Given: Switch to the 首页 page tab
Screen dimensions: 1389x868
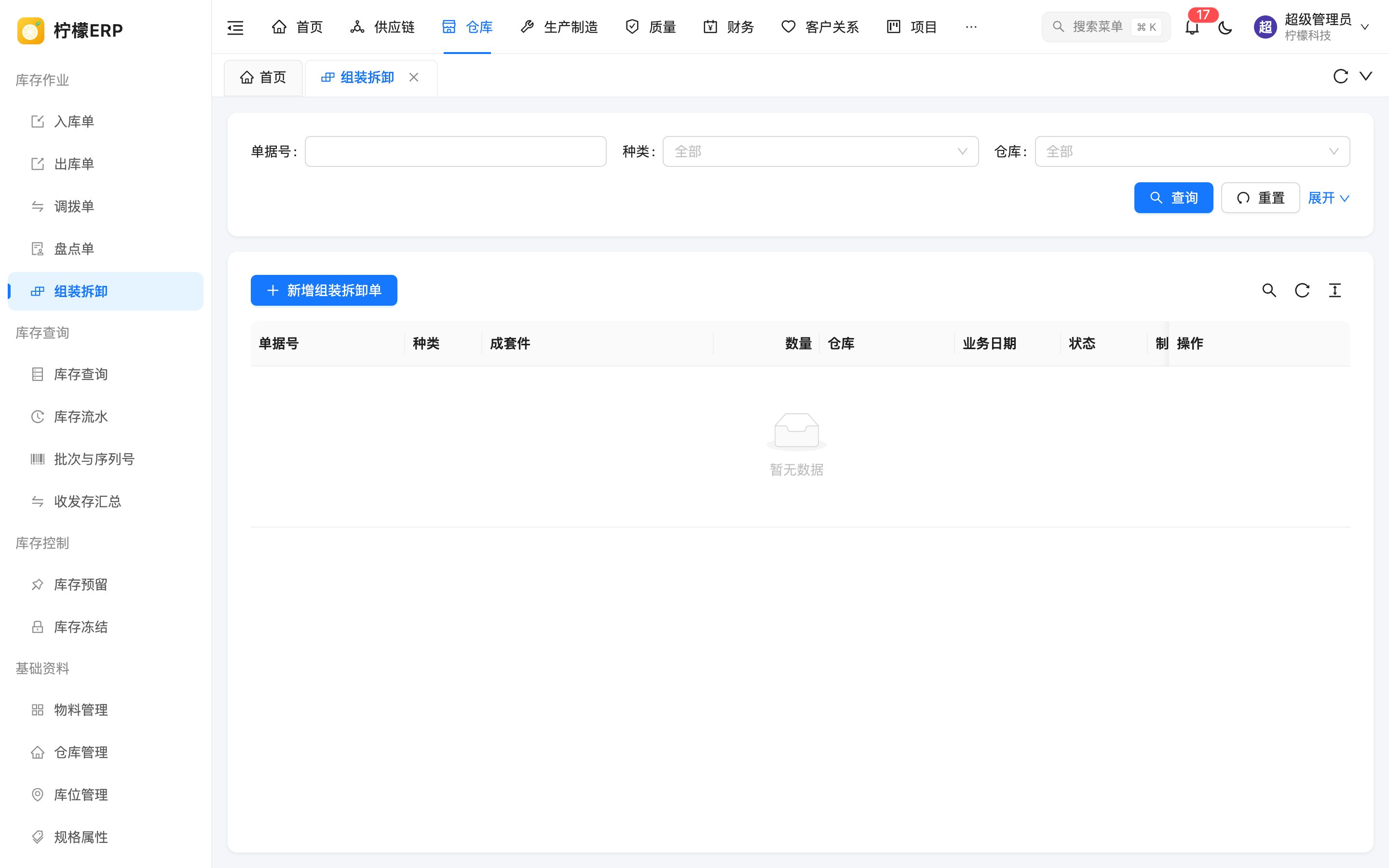Looking at the screenshot, I should click(263, 78).
